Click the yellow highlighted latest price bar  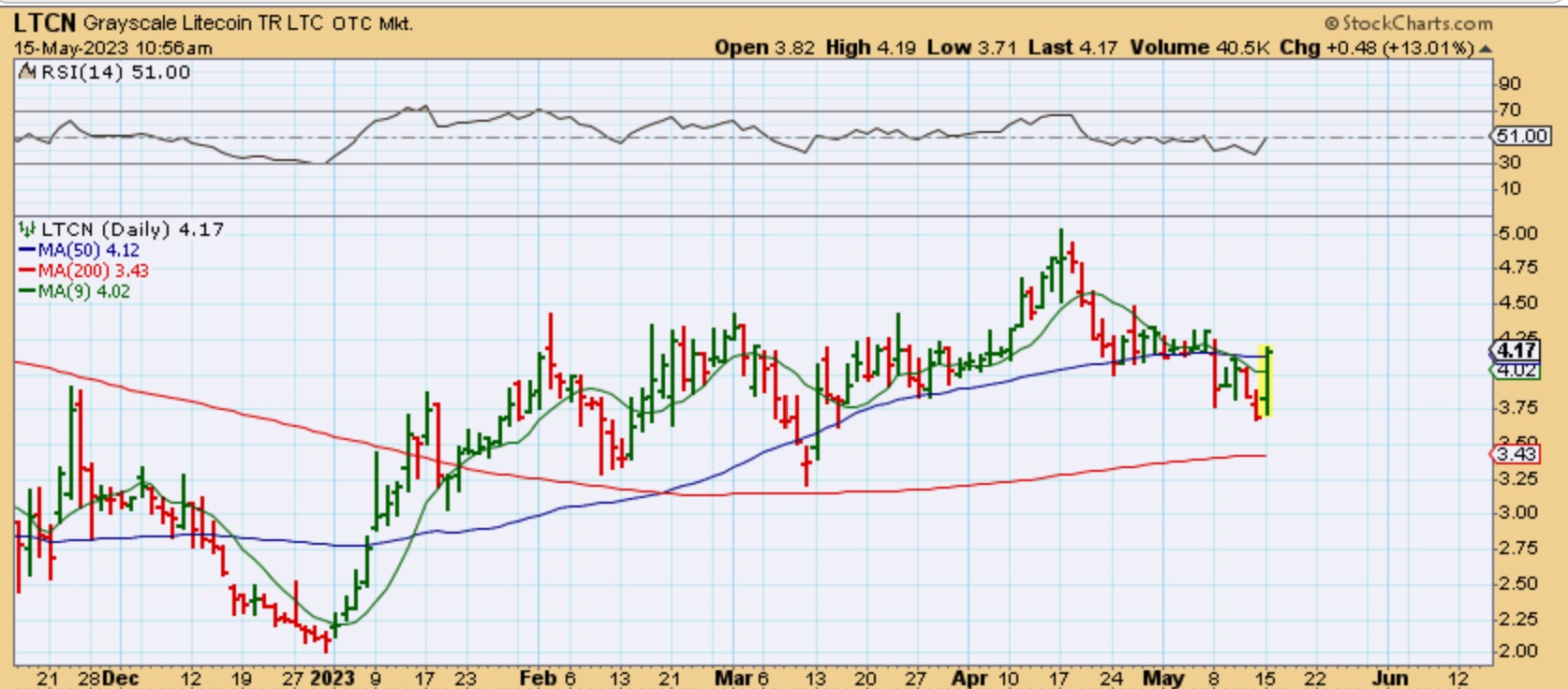coord(1266,380)
